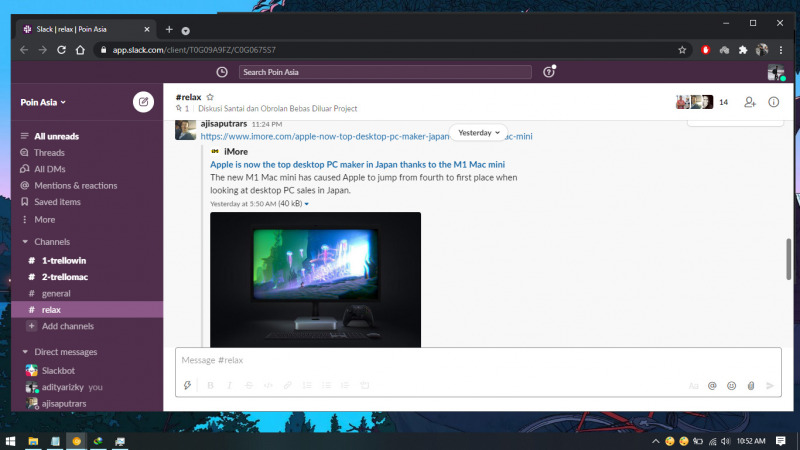This screenshot has height=450, width=800.
Task: Insert a blockquote in composer
Action: 345,385
